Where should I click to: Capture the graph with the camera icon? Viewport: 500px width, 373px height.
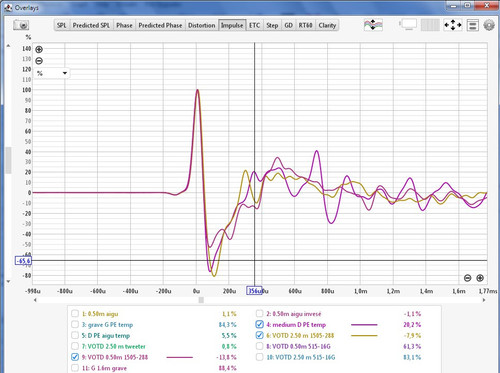point(21,25)
